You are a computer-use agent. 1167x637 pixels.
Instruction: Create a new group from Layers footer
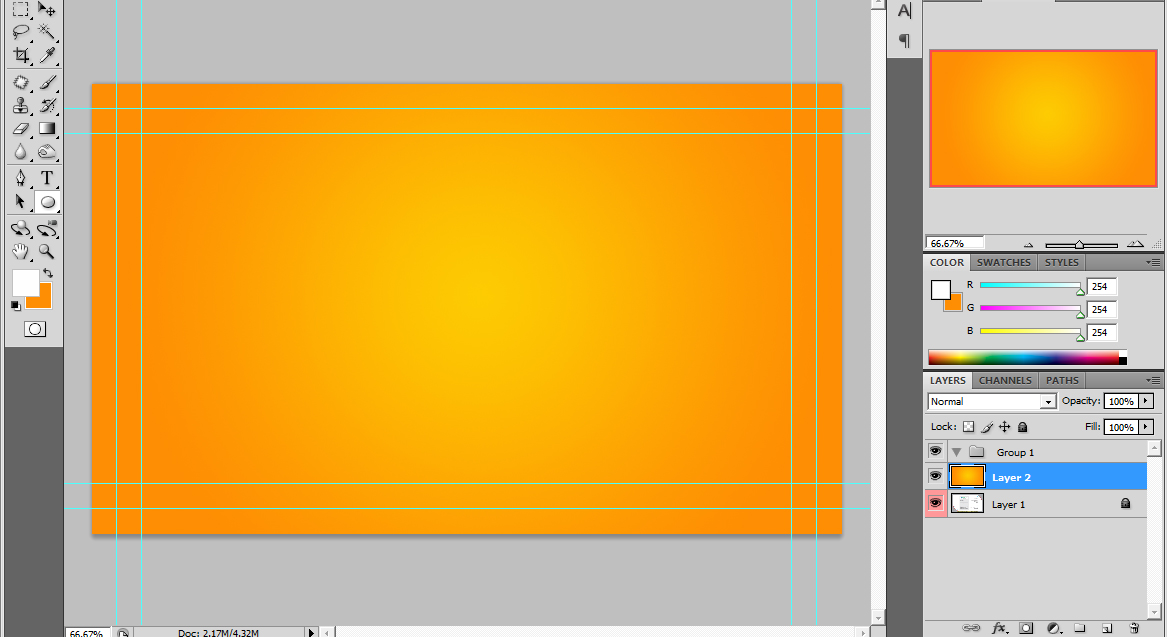1080,628
